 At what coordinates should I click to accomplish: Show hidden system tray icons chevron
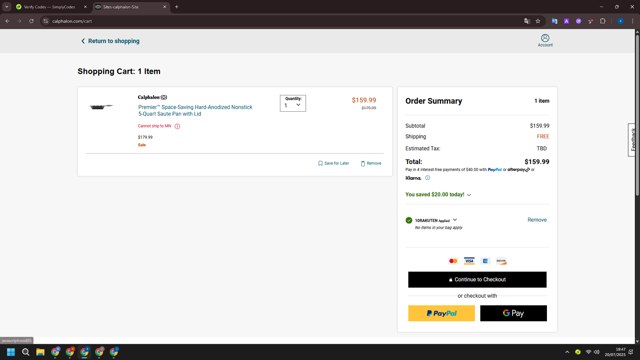point(567,352)
